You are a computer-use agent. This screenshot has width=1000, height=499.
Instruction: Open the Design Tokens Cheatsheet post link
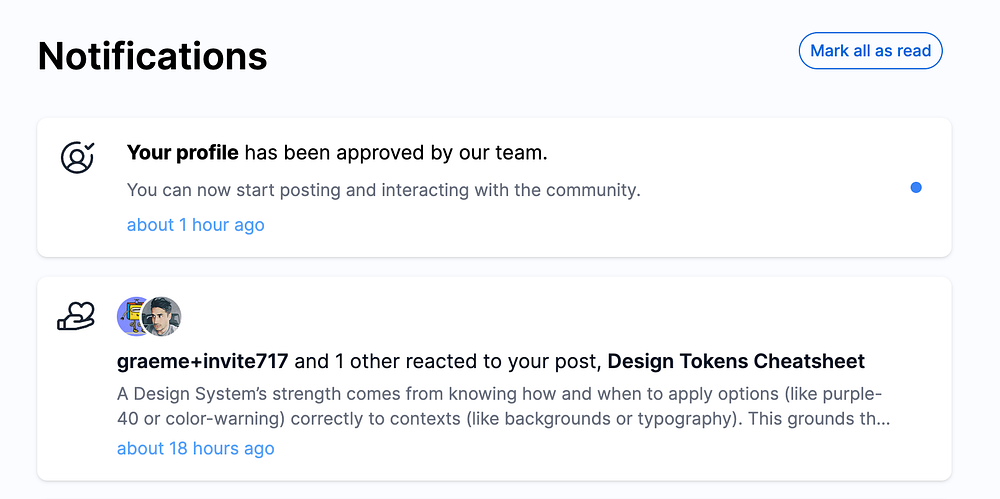pyautogui.click(x=736, y=361)
